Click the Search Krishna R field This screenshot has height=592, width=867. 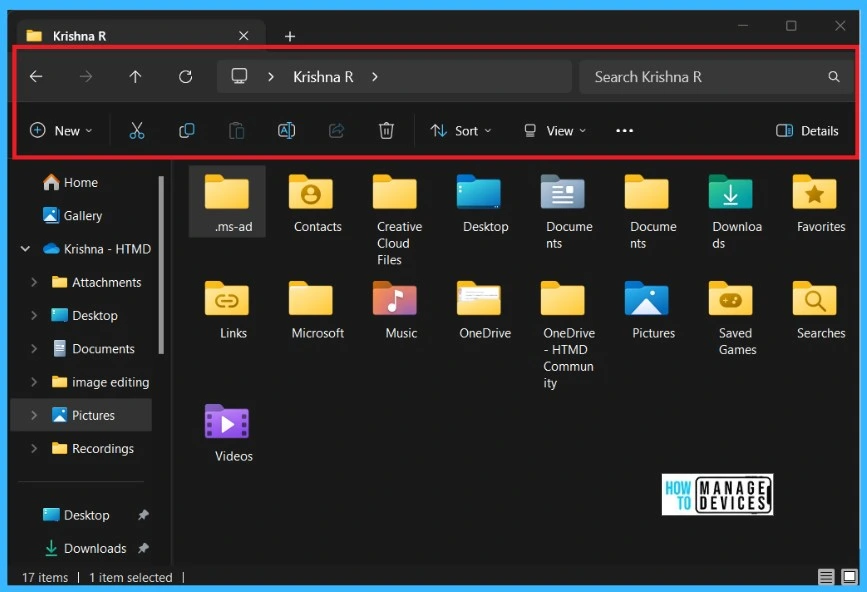(717, 76)
